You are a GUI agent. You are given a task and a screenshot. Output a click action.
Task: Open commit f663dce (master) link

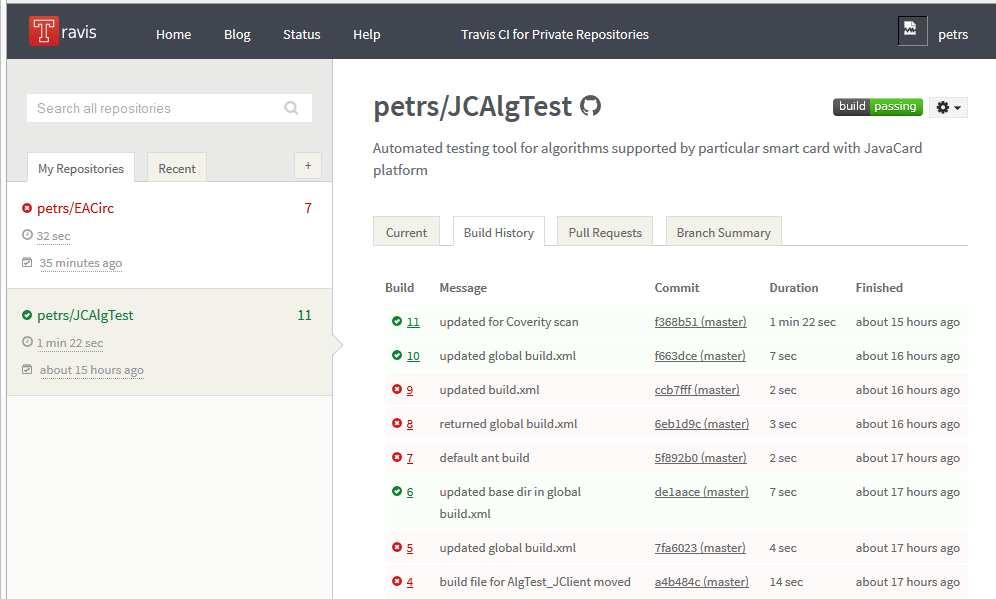(699, 356)
